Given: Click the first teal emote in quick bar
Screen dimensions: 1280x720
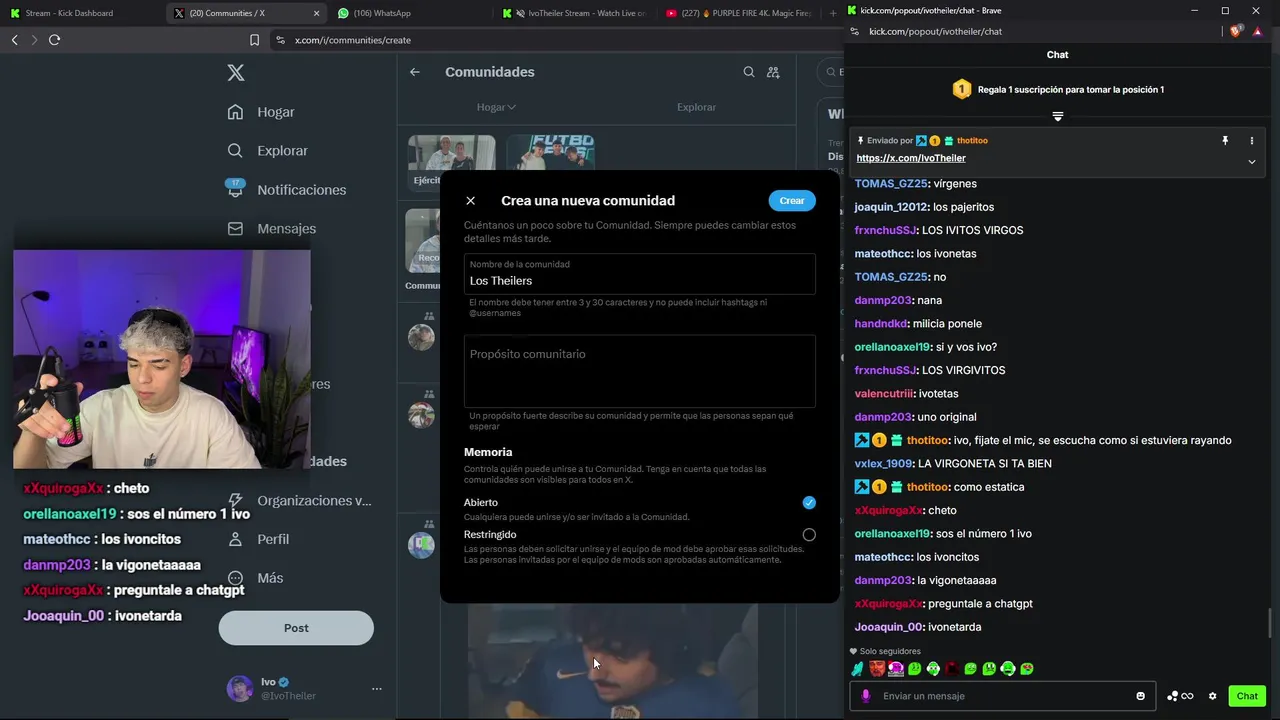Looking at the screenshot, I should [x=857, y=669].
